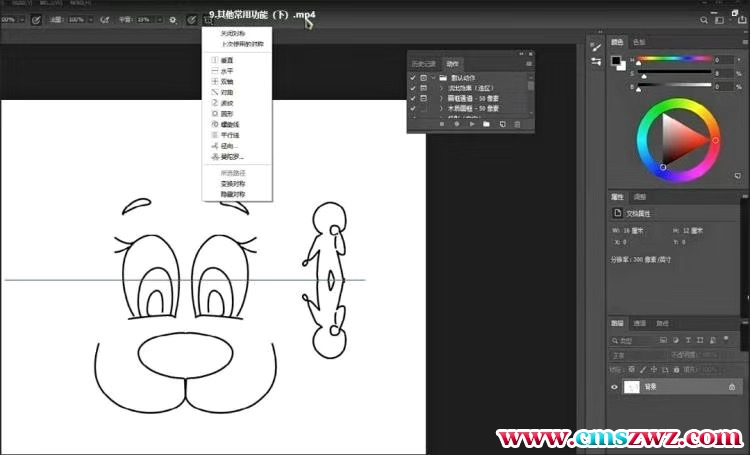Toggle the checkmark for 默认动作 set

point(413,77)
